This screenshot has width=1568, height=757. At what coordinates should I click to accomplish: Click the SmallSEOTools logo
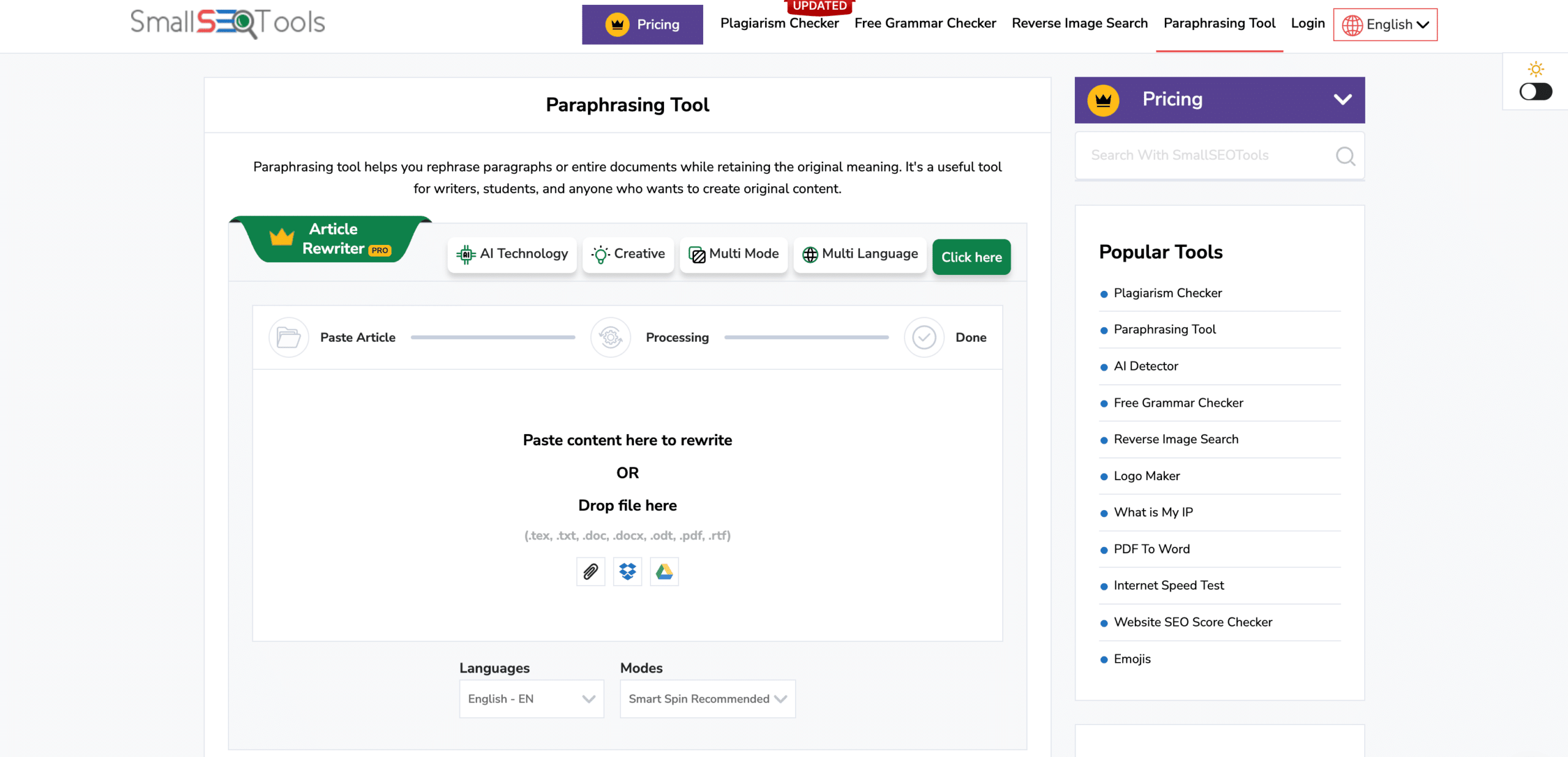(x=227, y=23)
